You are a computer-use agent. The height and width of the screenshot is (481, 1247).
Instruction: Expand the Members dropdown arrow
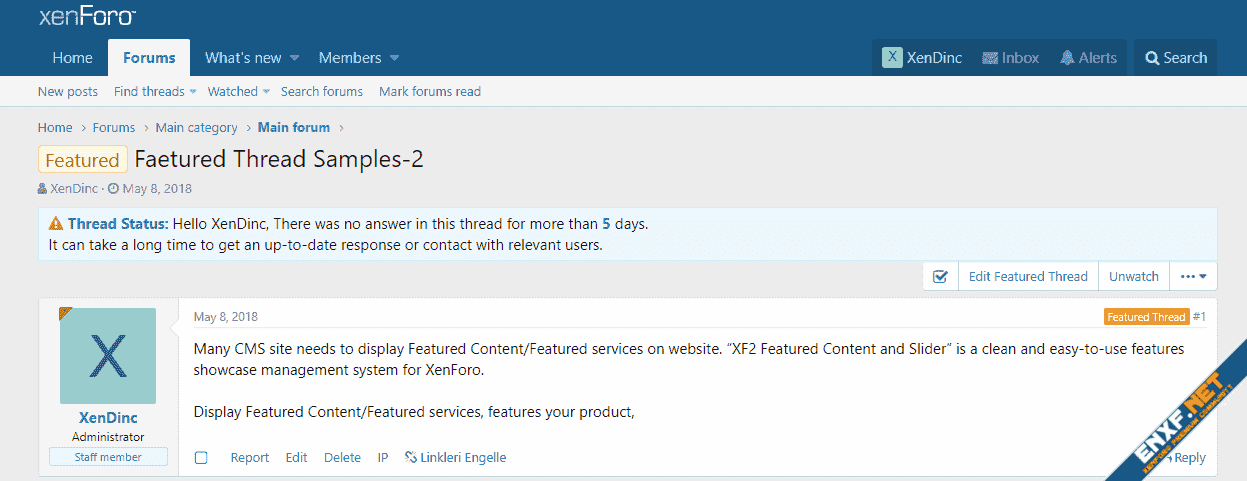(394, 58)
